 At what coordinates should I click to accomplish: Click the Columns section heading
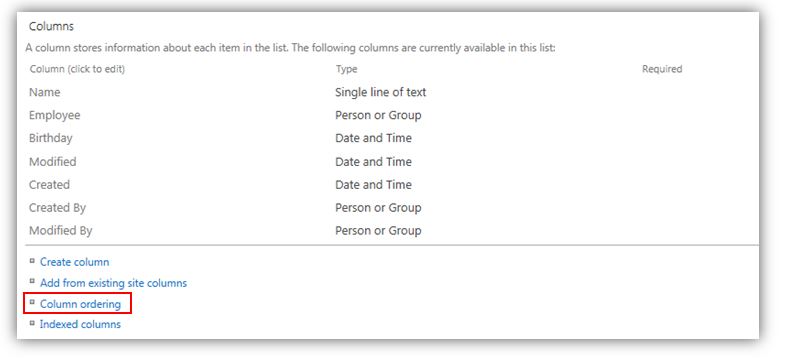click(51, 26)
